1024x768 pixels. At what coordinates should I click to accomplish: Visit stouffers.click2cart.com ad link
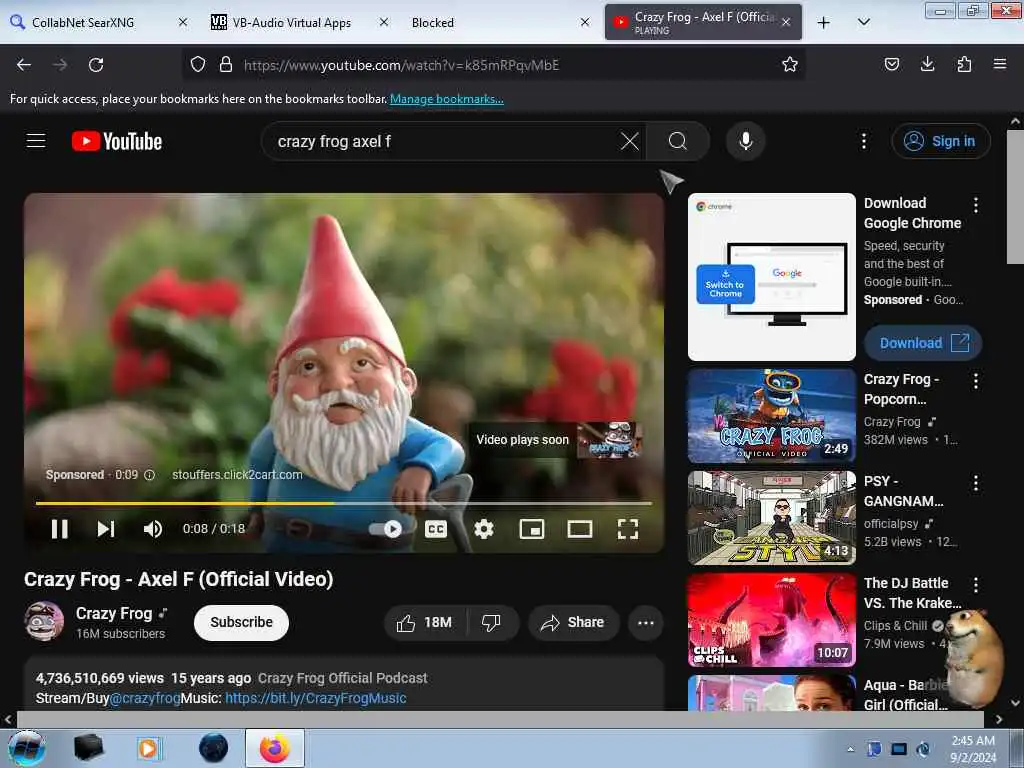point(237,475)
